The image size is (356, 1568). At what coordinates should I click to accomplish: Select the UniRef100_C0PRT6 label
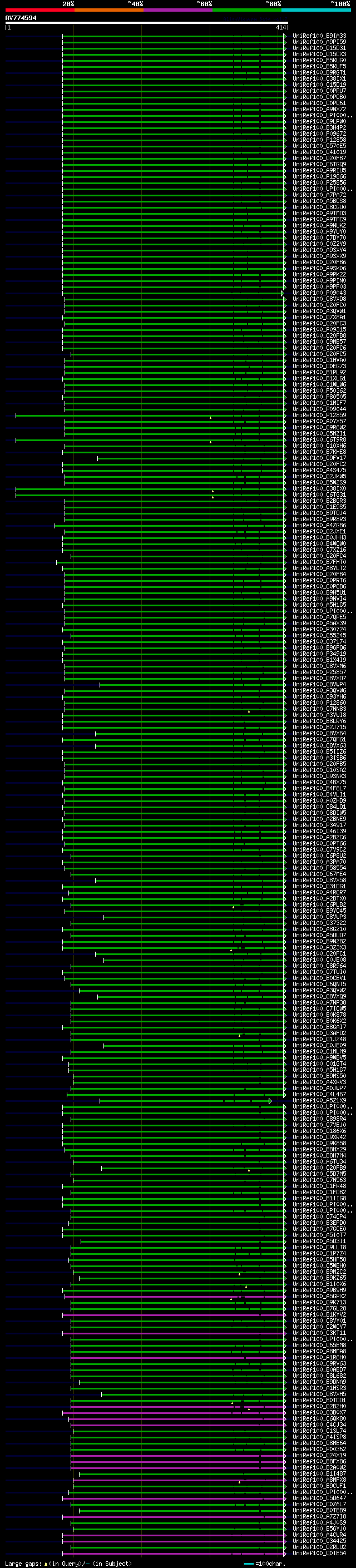click(319, 581)
